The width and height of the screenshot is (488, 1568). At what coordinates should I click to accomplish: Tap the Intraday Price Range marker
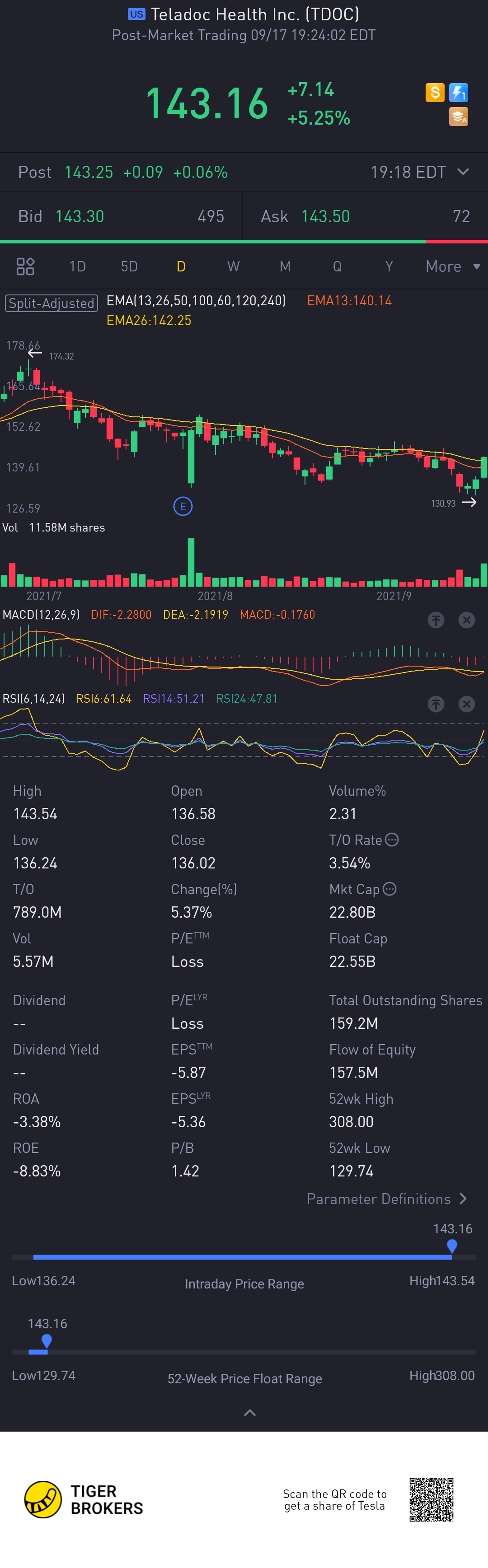click(451, 1246)
